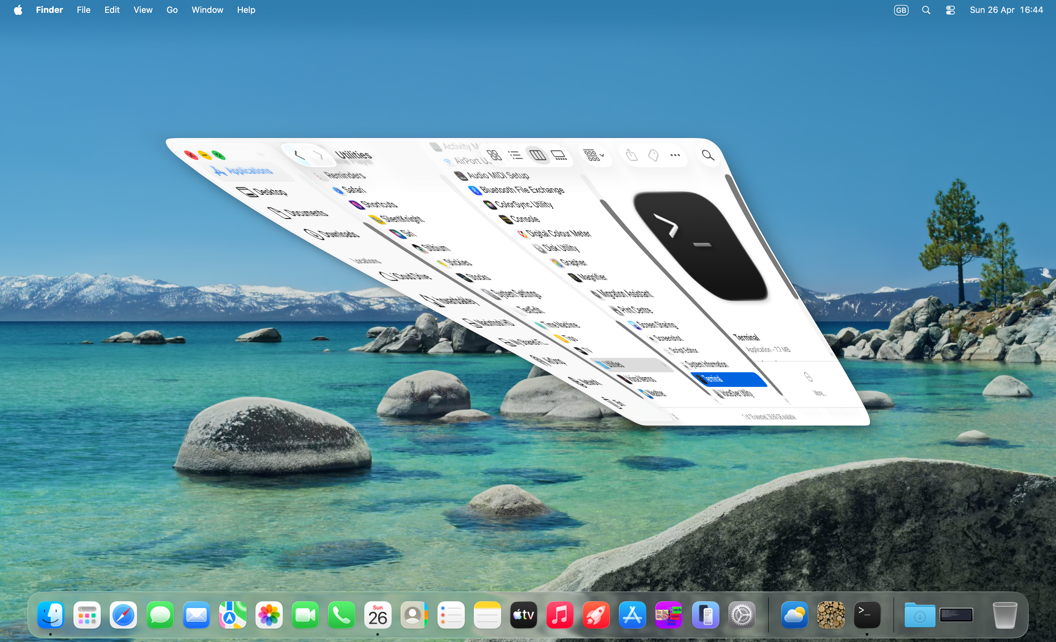Image resolution: width=1056 pixels, height=642 pixels.
Task: Open the GB input source menu
Action: tap(901, 10)
